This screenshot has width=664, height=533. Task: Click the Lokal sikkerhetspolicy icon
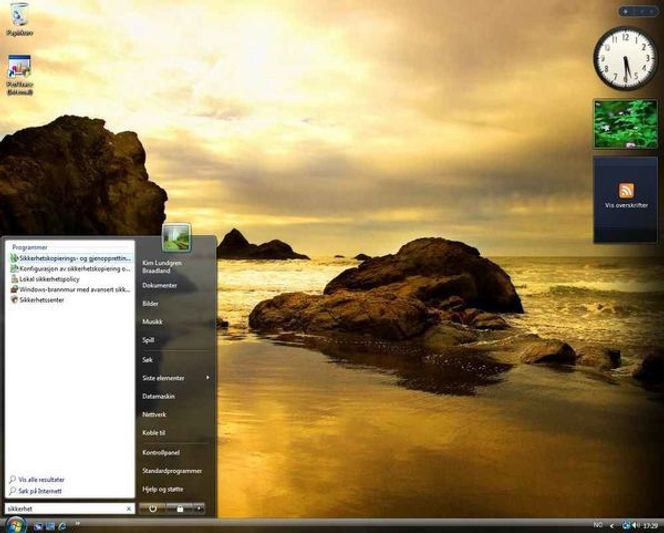point(14,279)
